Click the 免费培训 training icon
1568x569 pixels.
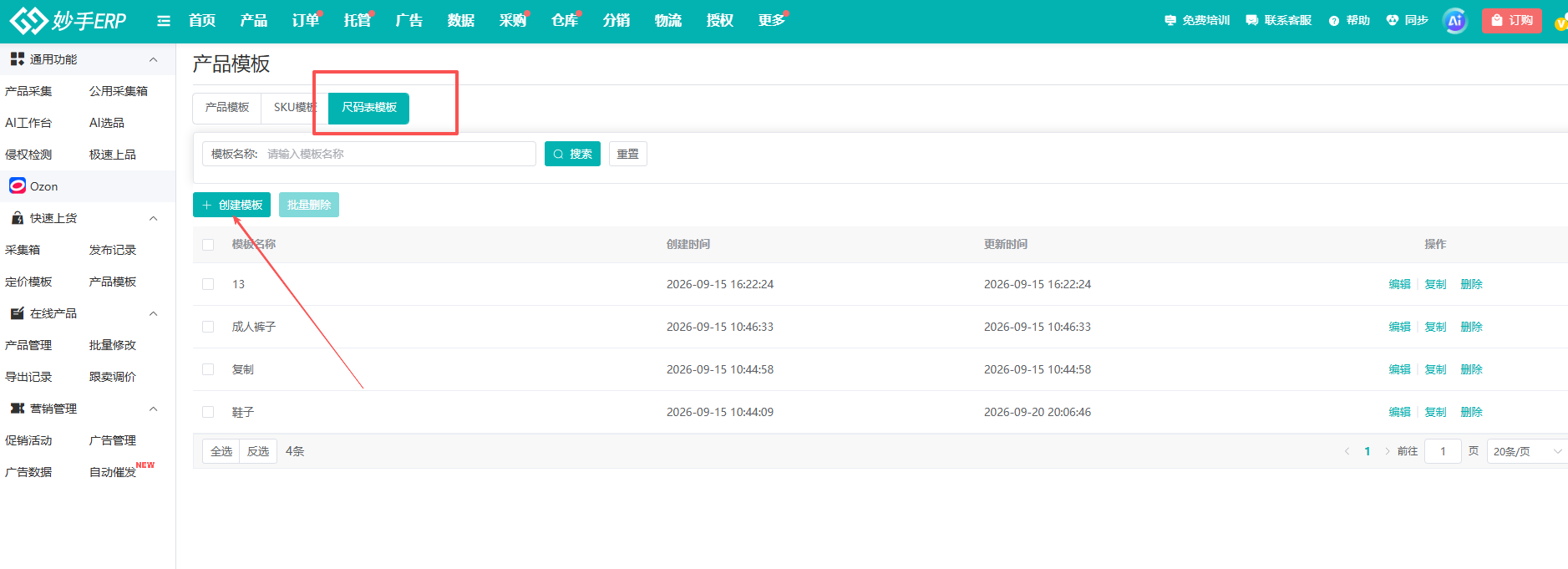click(1170, 21)
